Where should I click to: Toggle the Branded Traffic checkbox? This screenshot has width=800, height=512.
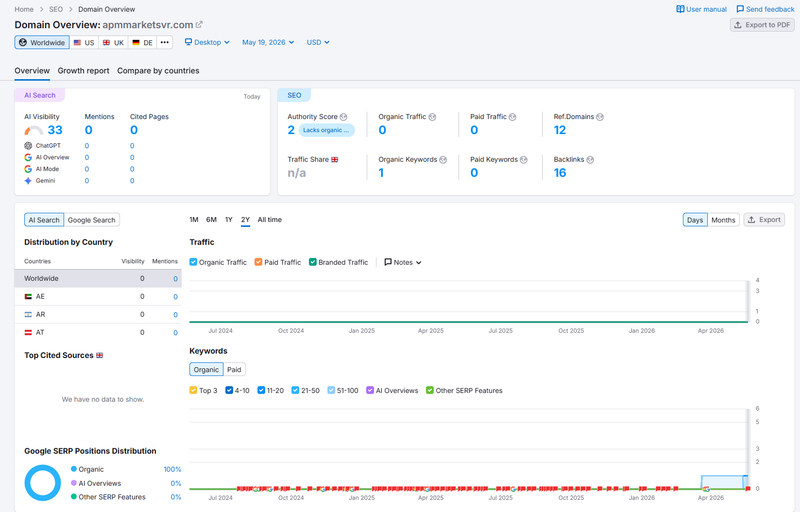pos(313,262)
